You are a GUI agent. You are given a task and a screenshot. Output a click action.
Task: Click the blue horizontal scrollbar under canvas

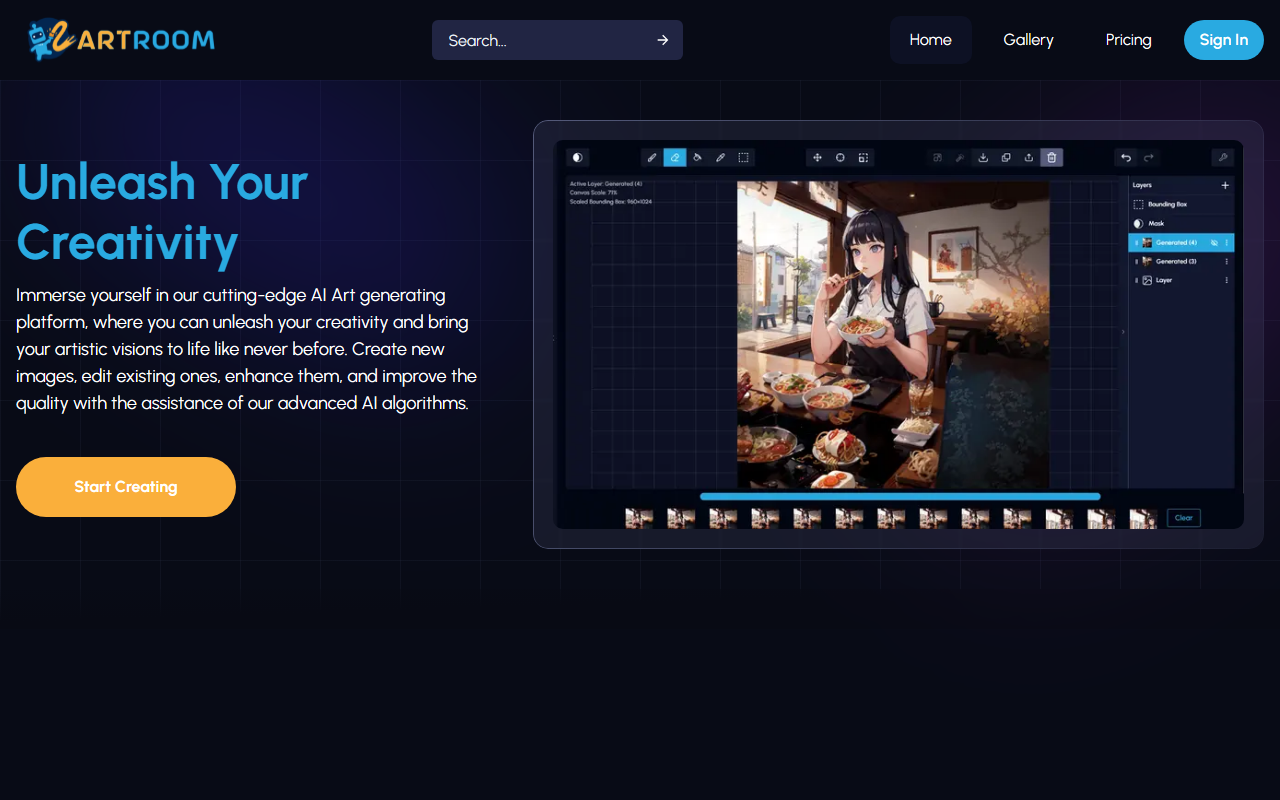(900, 496)
